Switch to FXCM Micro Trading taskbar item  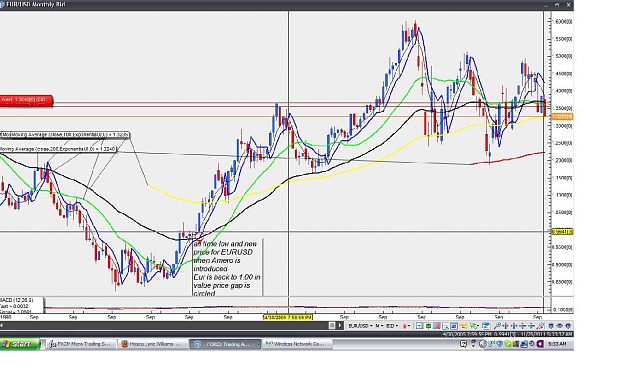coord(82,344)
